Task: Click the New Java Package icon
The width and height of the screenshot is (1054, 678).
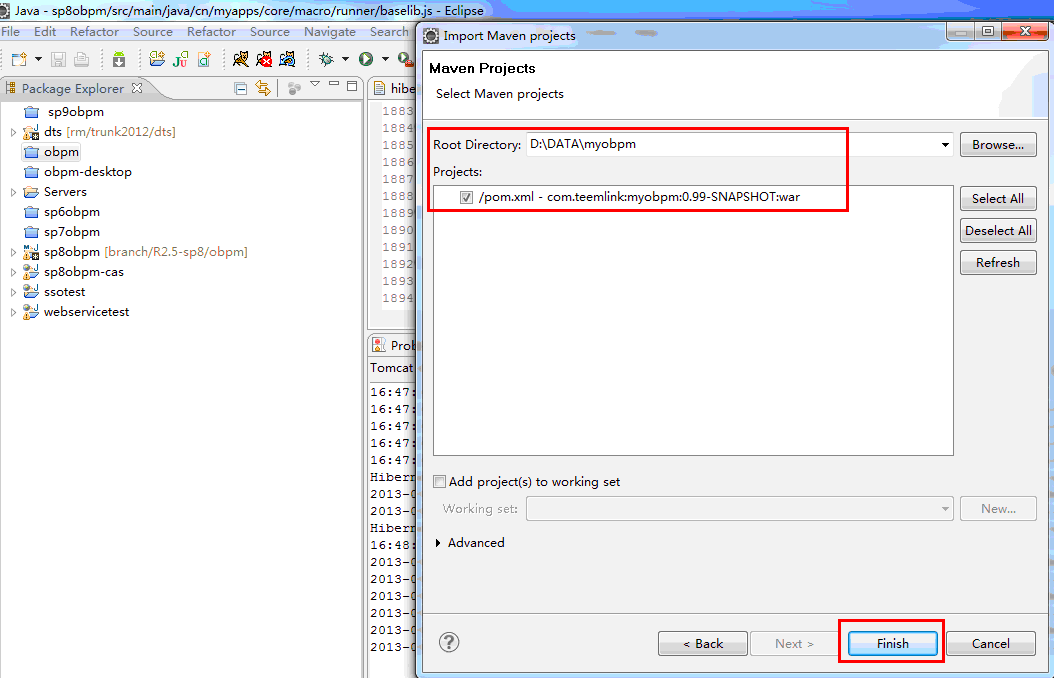Action: coord(157,59)
